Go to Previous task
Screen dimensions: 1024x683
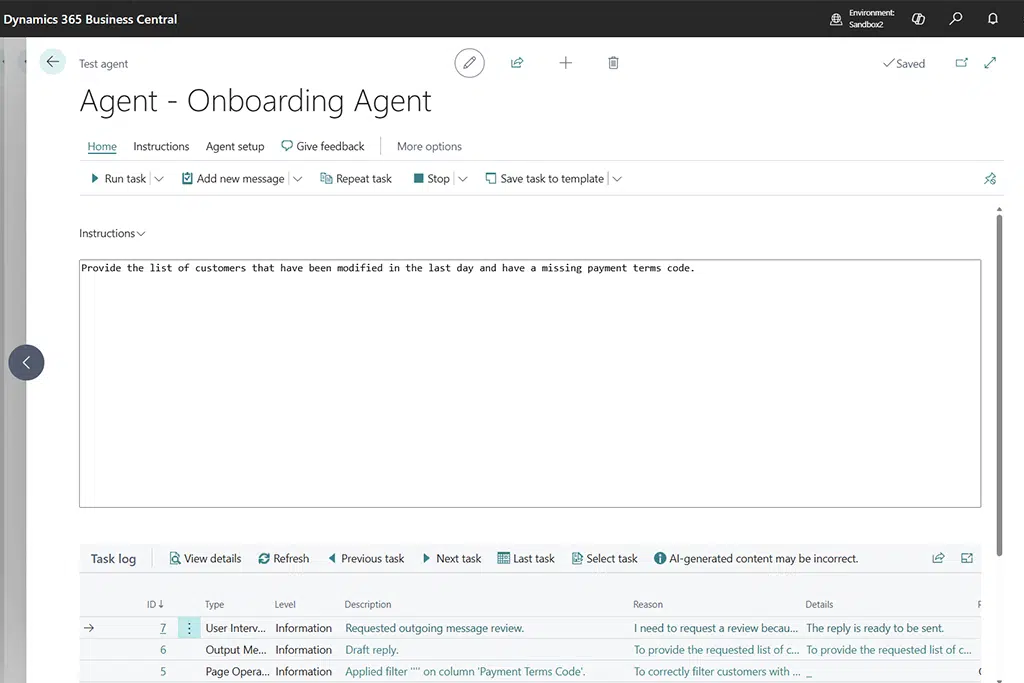click(366, 558)
